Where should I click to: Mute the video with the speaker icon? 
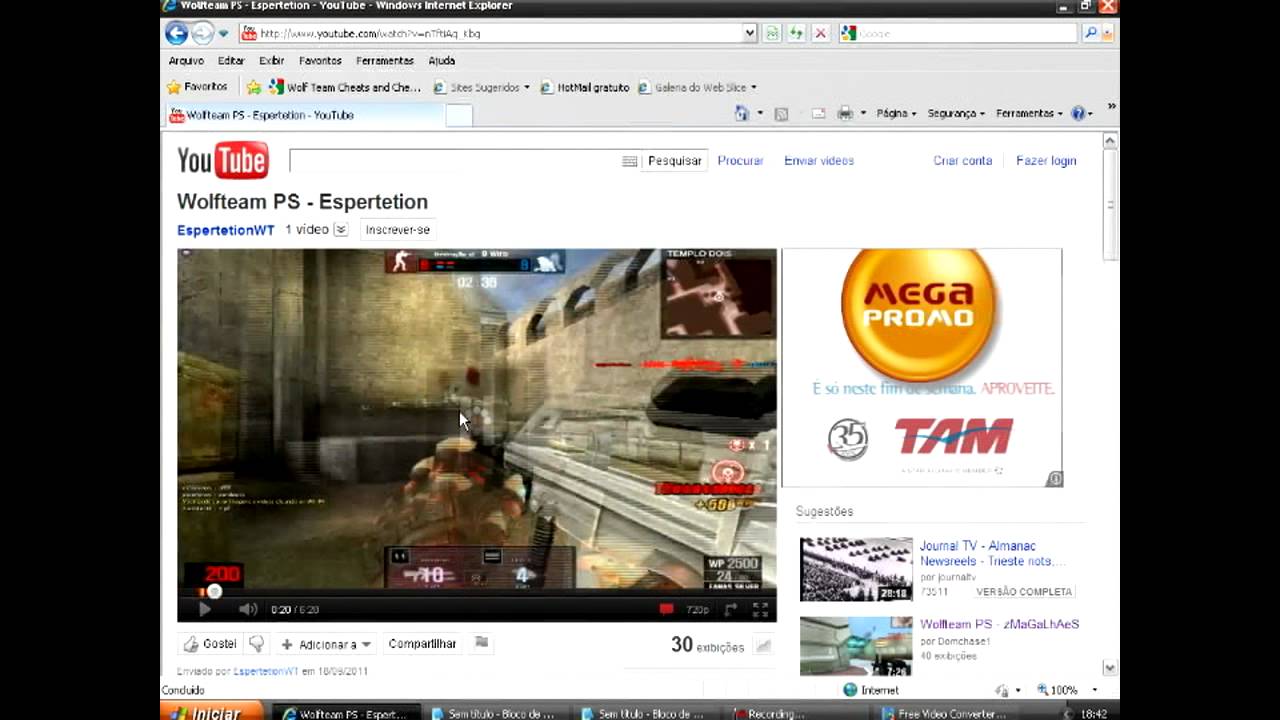[248, 609]
